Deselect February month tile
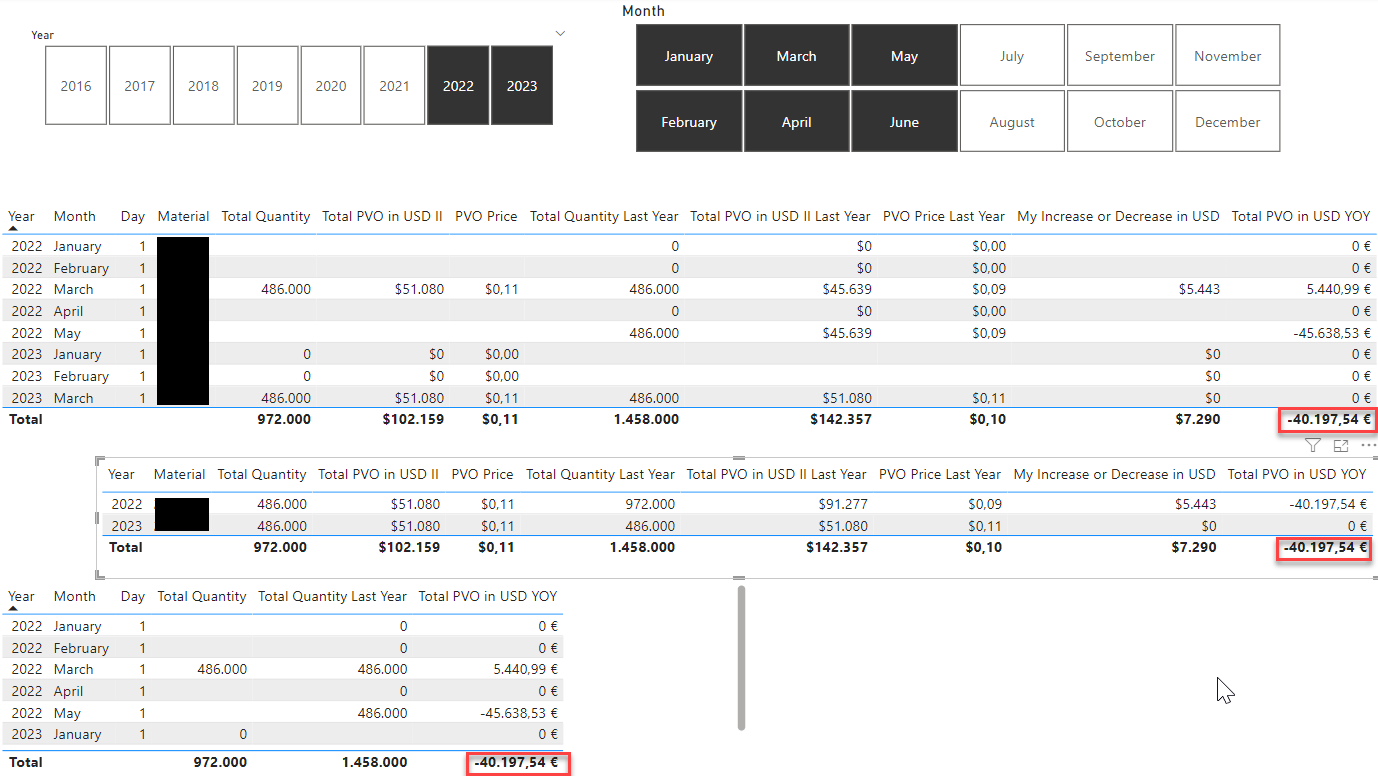Image resolution: width=1378 pixels, height=776 pixels. pos(689,122)
